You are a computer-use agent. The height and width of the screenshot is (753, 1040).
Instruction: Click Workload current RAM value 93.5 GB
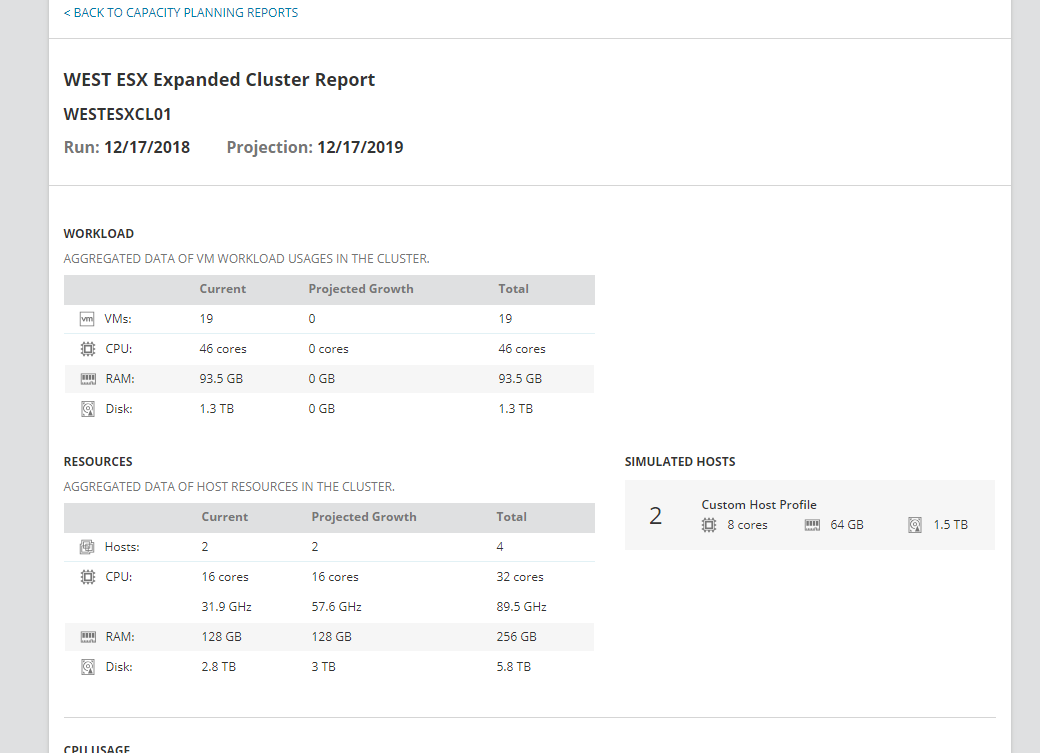click(221, 379)
